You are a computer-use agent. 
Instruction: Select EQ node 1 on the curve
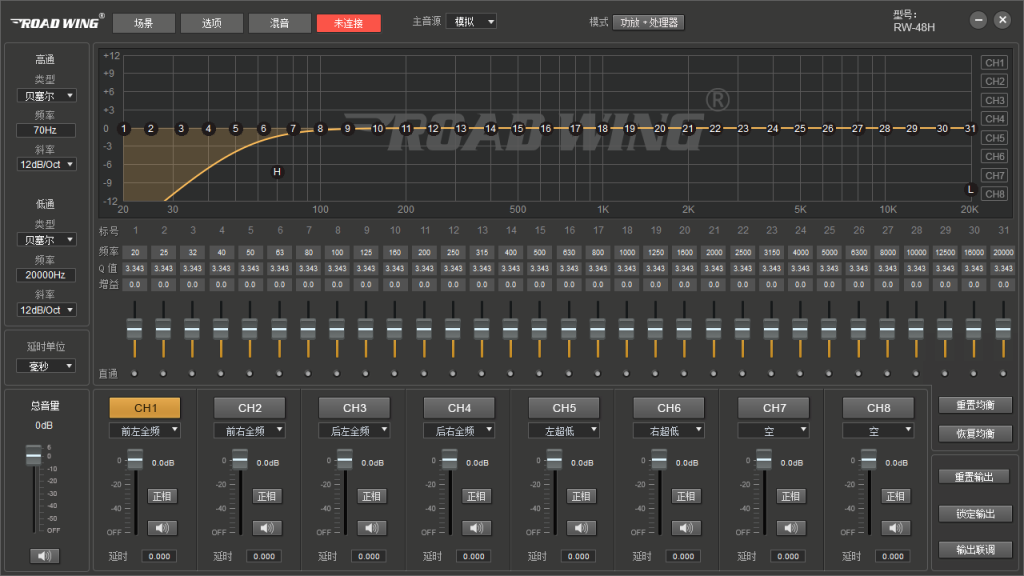tap(123, 129)
